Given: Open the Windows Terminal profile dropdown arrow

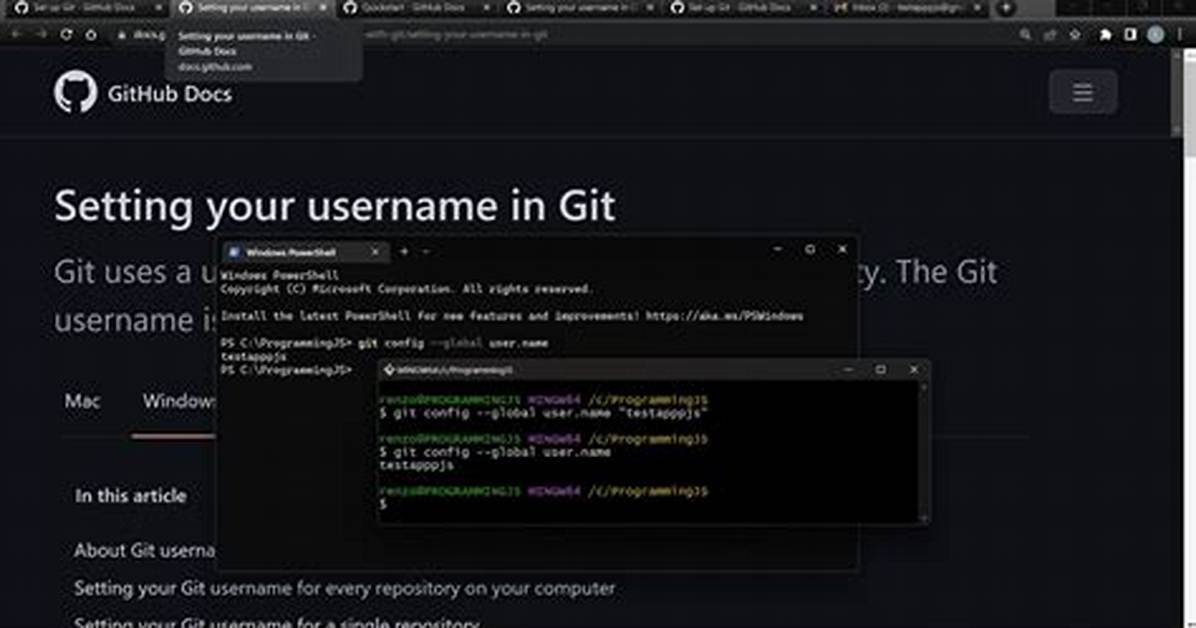Looking at the screenshot, I should coord(426,251).
